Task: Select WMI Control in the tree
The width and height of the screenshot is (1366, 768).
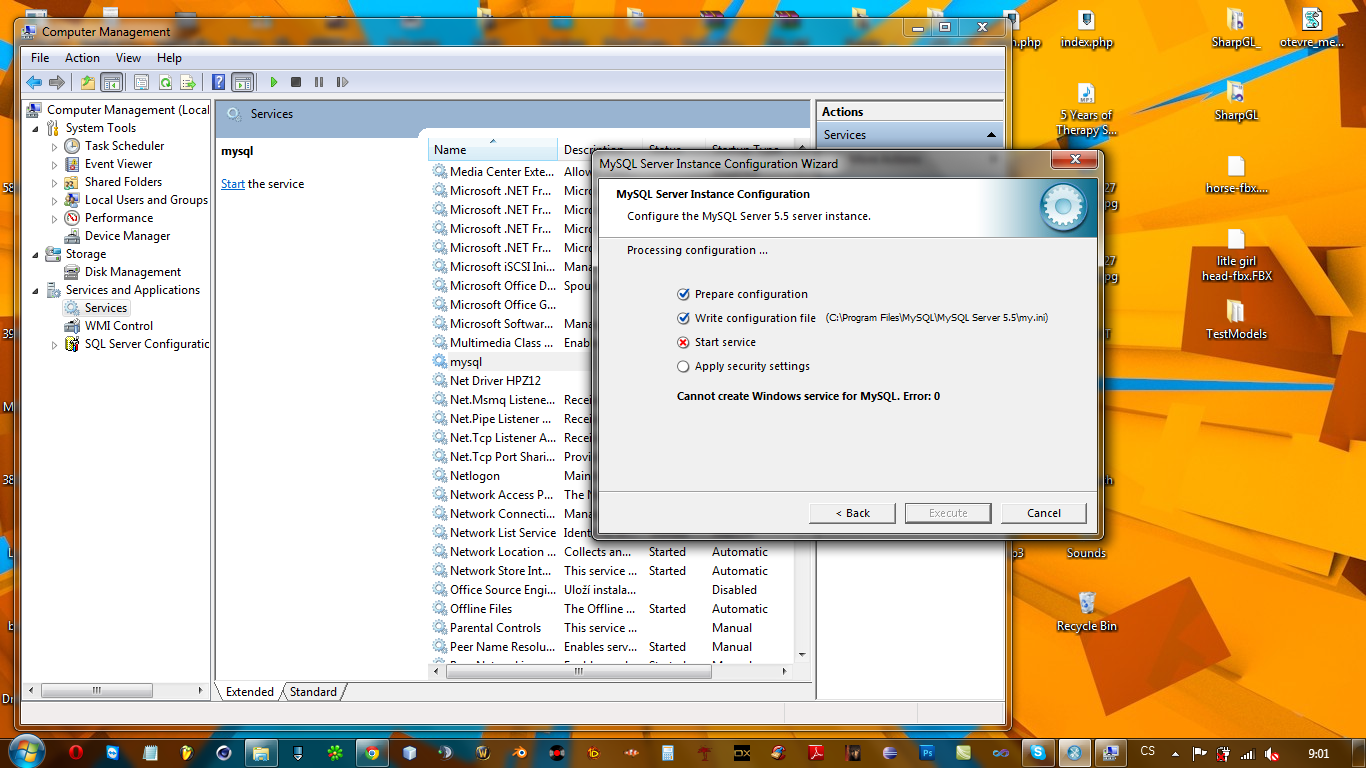Action: (x=118, y=326)
